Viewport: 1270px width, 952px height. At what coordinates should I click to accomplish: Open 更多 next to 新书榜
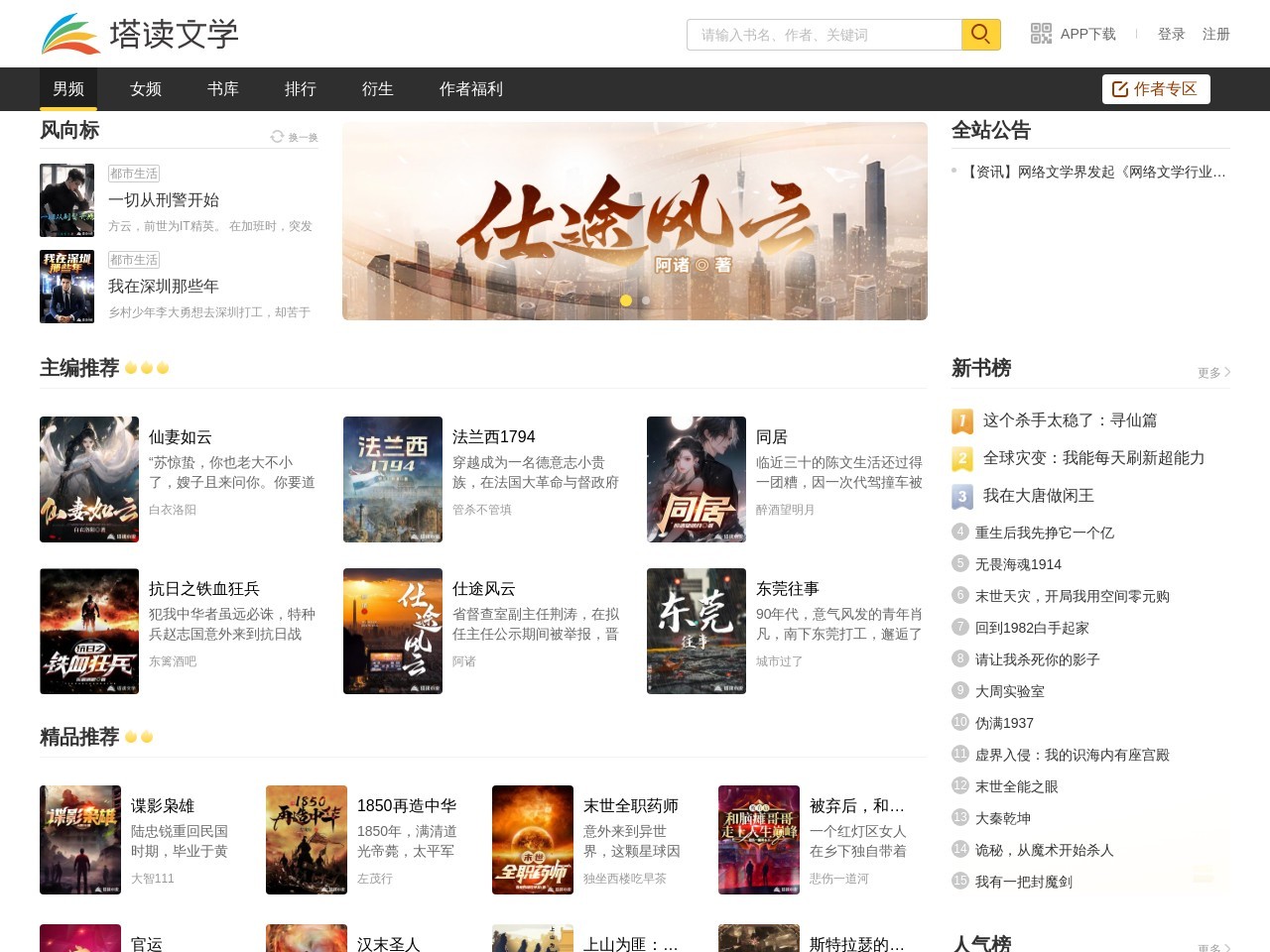1210,373
